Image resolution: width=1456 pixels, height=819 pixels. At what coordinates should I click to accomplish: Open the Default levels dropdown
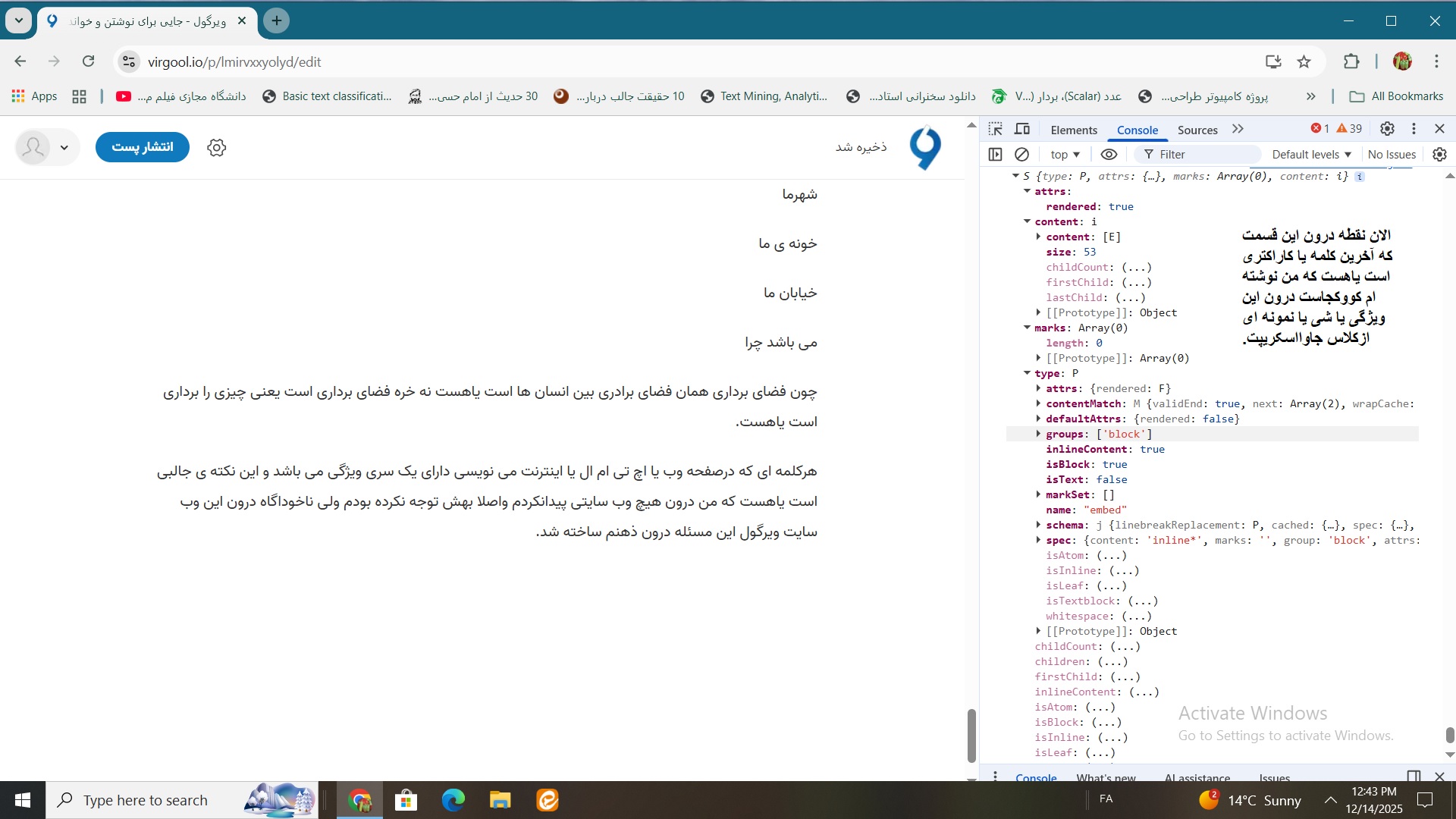coord(1311,154)
